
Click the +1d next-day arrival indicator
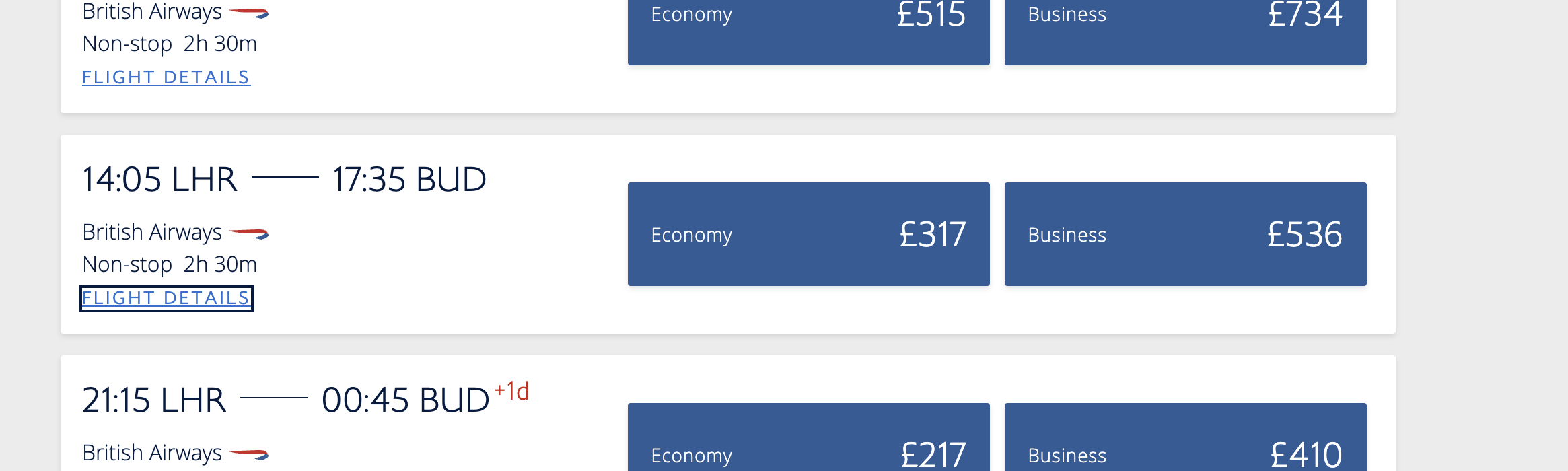tap(511, 391)
